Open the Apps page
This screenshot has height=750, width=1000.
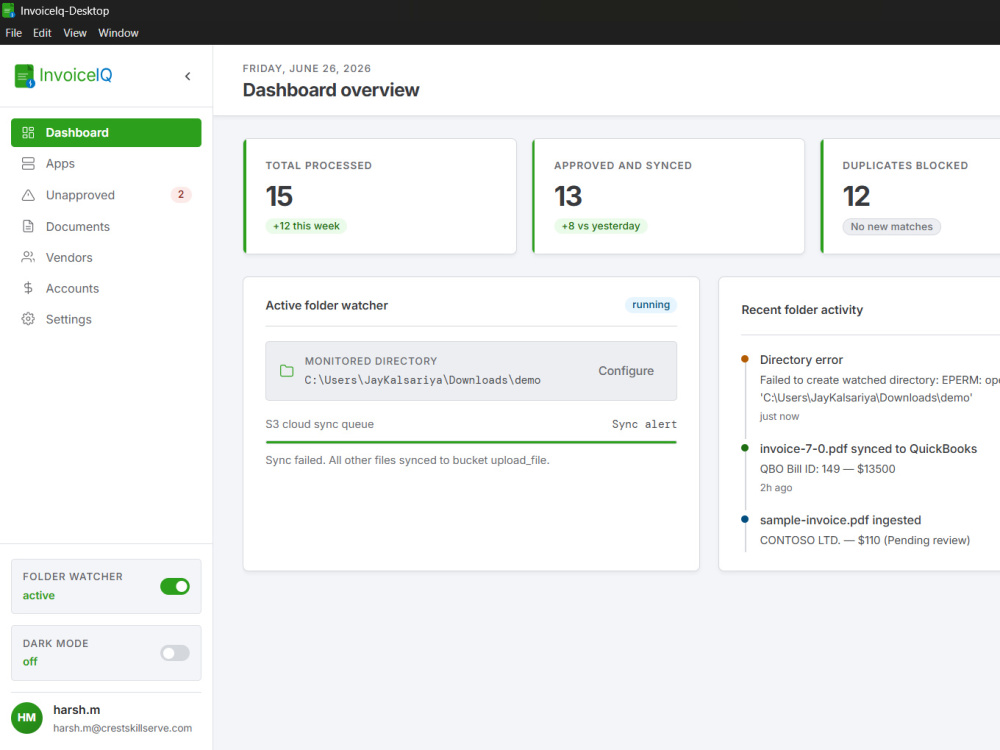pos(106,164)
